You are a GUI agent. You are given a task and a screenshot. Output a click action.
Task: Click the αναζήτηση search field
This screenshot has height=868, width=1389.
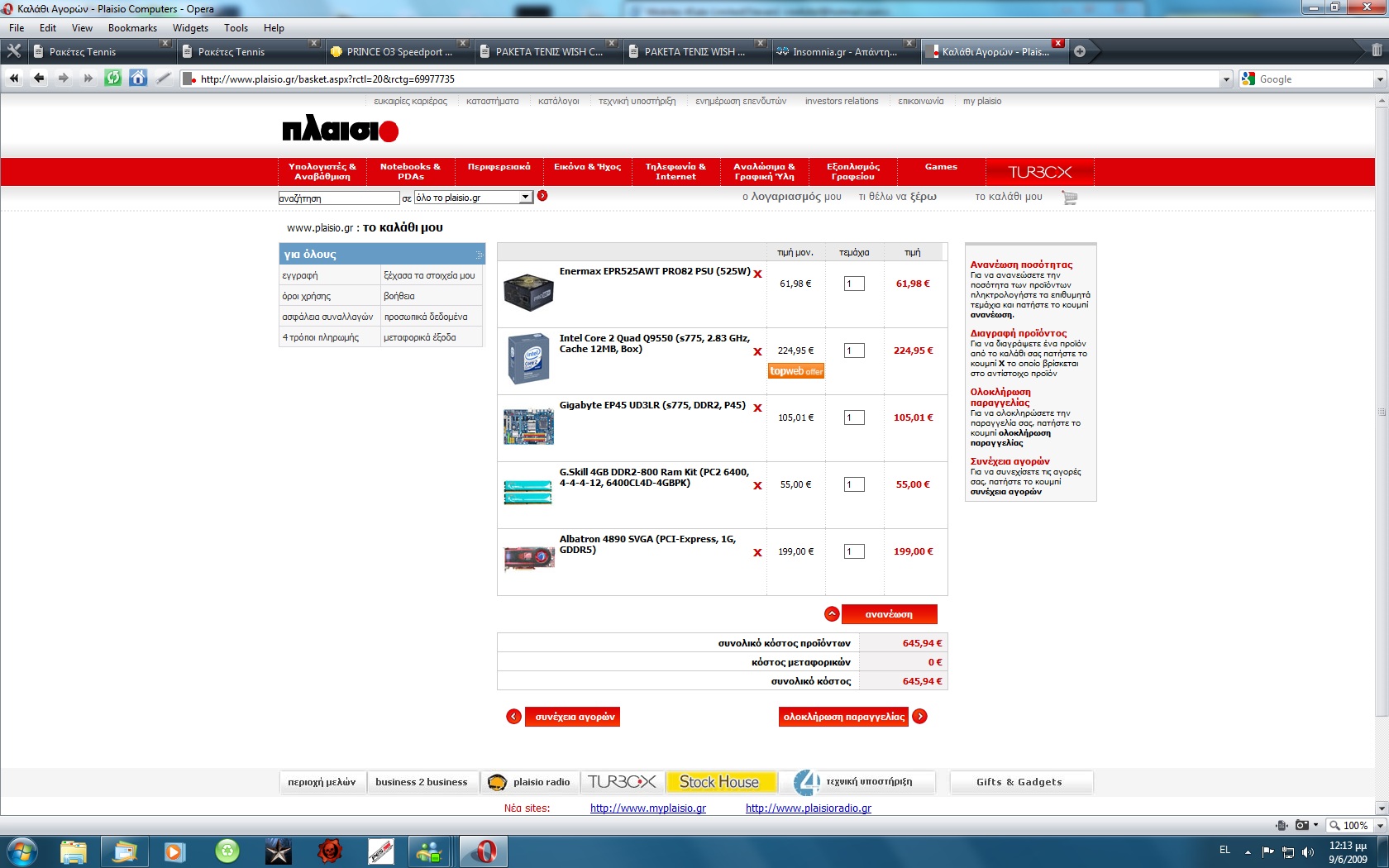click(x=339, y=198)
